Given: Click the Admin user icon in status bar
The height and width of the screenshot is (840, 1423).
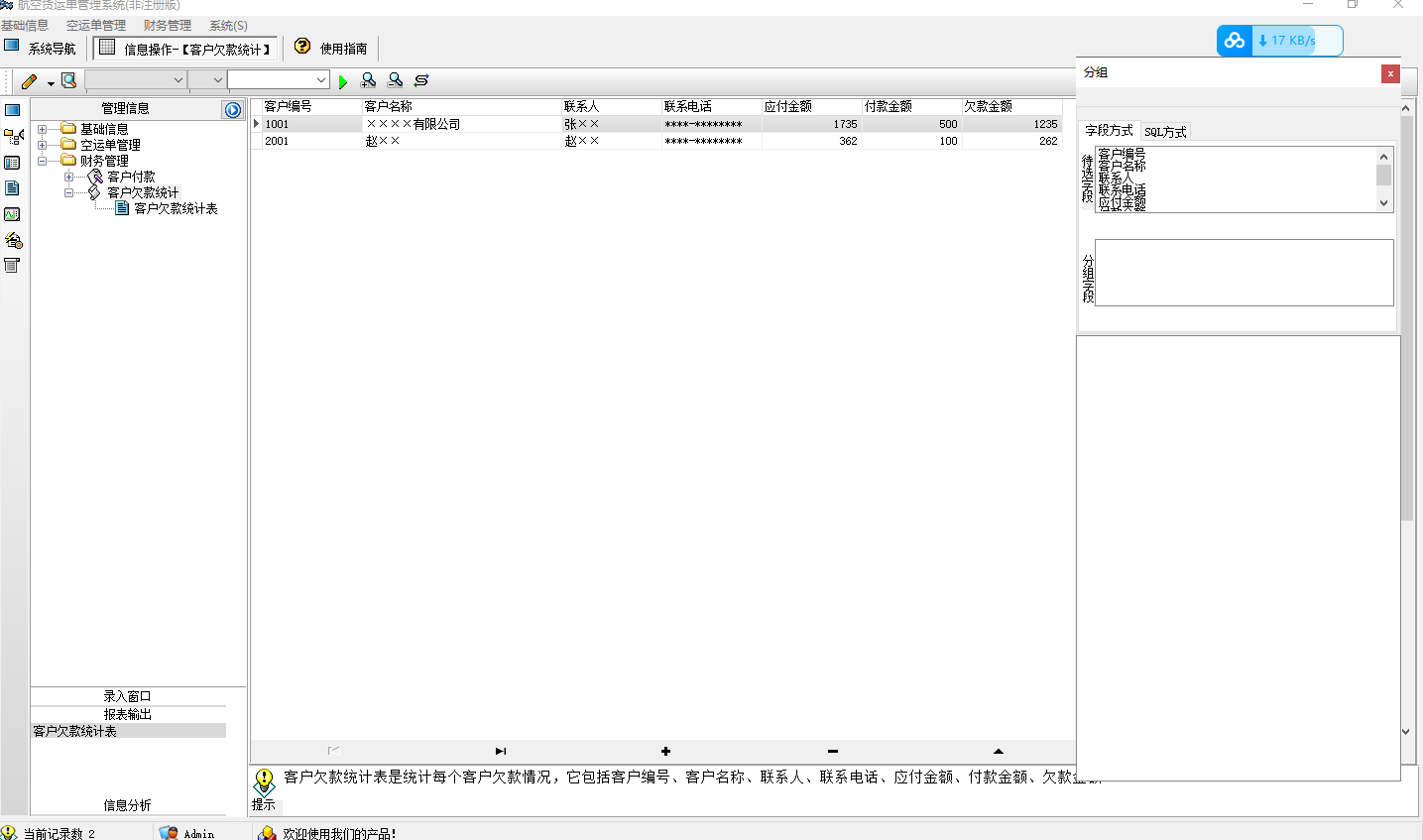Looking at the screenshot, I should click(x=169, y=833).
